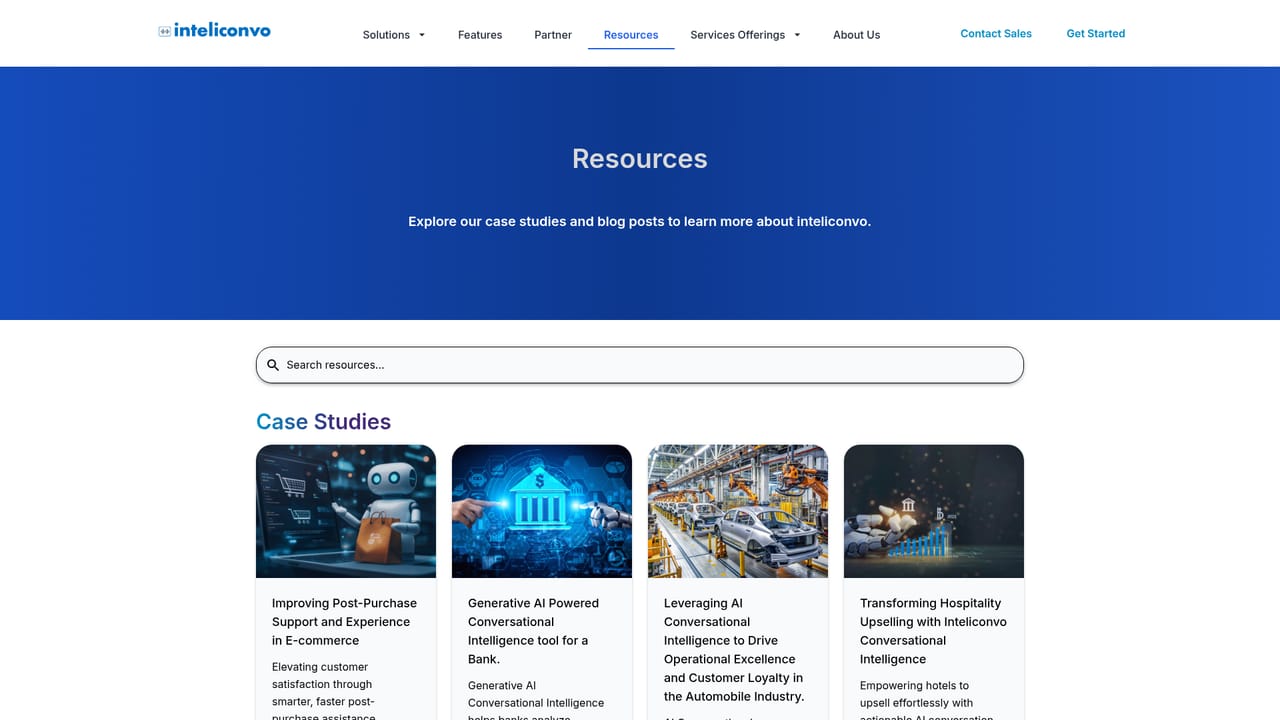
Task: Click the 'Resources' hero heading
Action: [640, 159]
